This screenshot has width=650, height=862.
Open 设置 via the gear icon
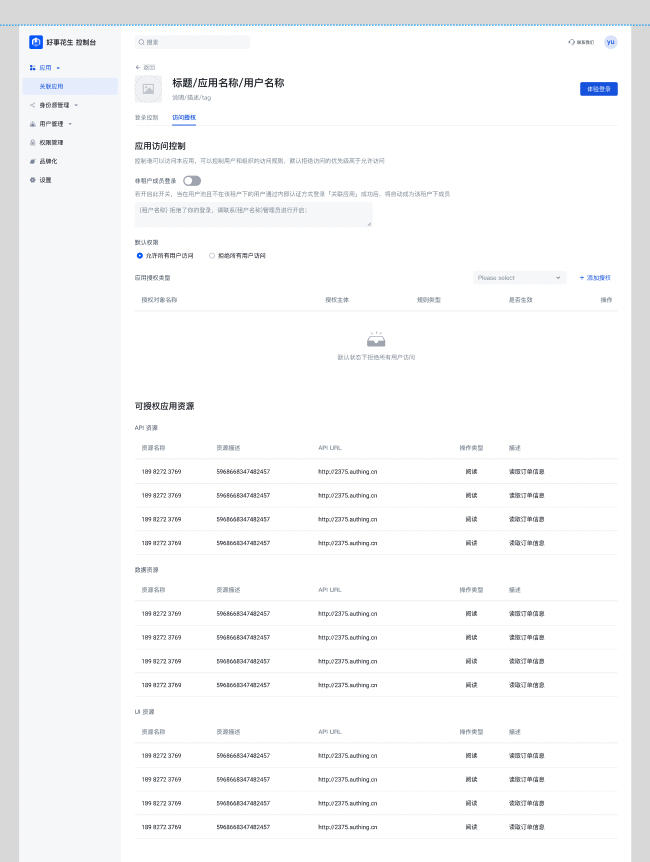click(33, 180)
